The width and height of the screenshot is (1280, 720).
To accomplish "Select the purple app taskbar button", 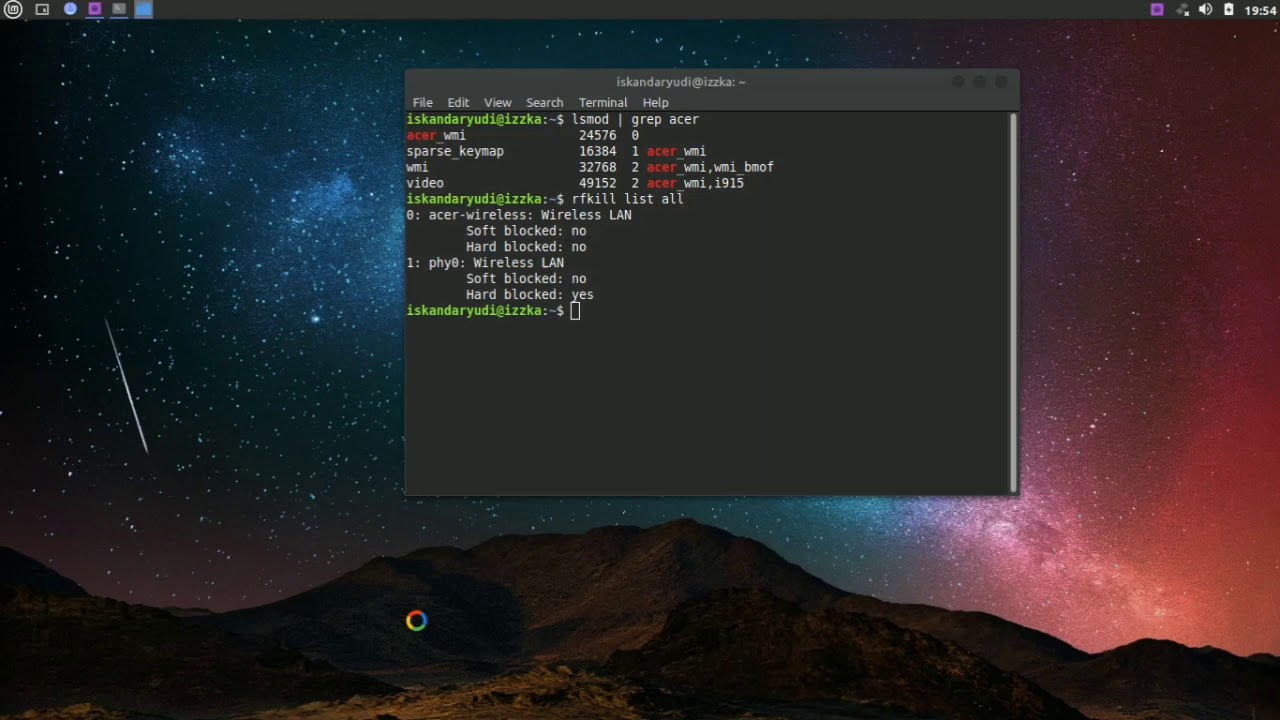I will [x=94, y=9].
